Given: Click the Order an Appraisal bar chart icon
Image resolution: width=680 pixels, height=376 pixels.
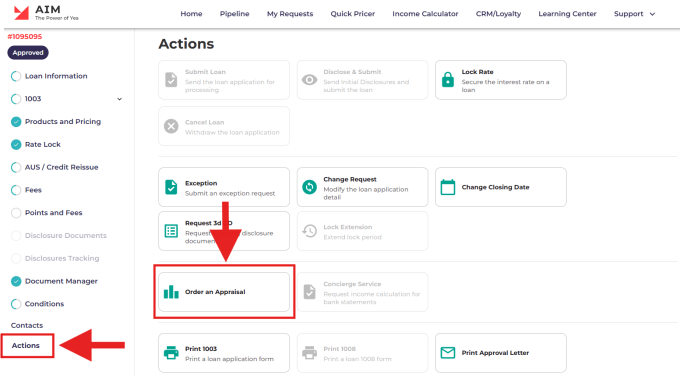Looking at the screenshot, I should (171, 291).
